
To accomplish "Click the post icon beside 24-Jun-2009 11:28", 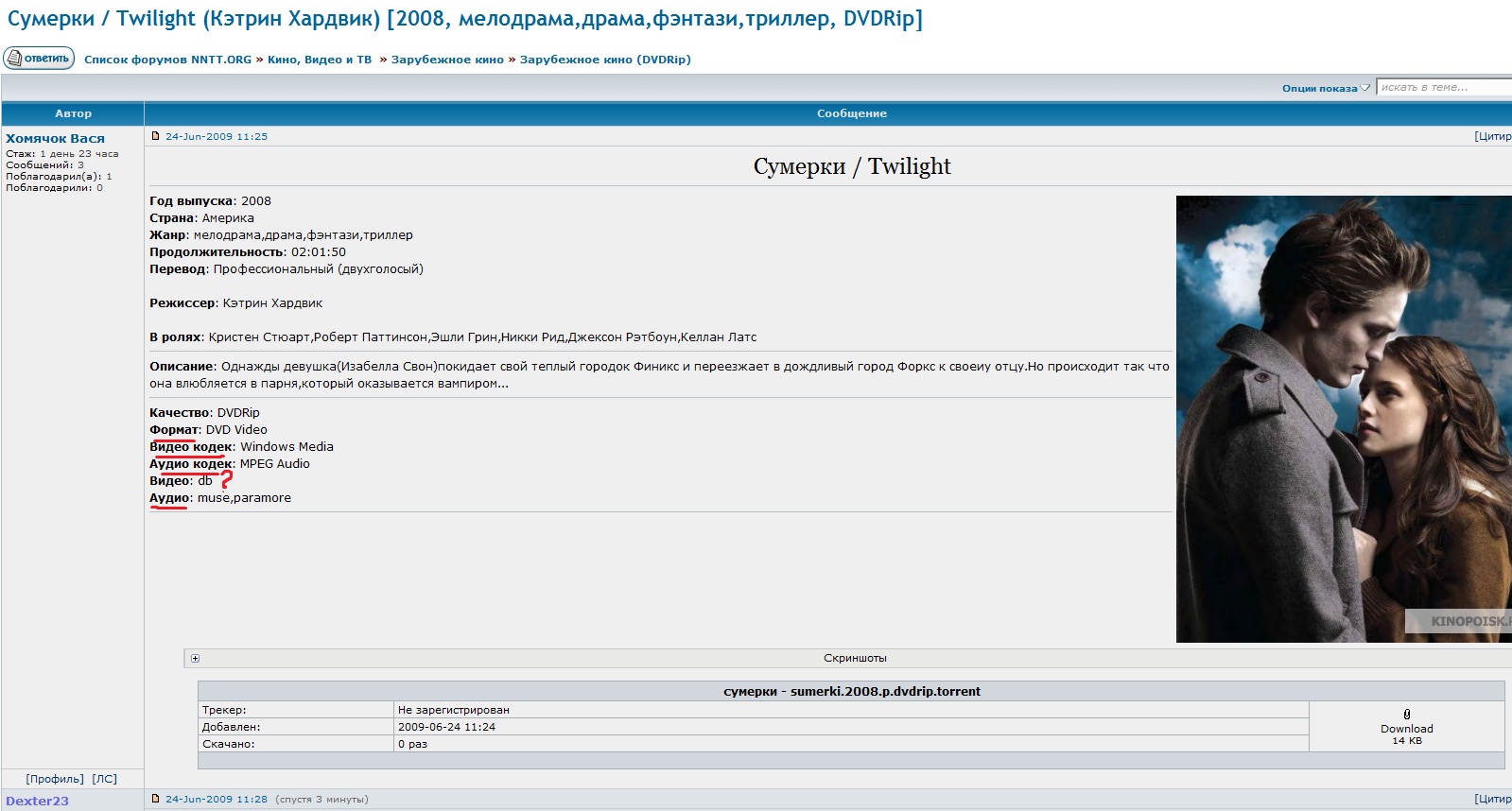I will 156,799.
